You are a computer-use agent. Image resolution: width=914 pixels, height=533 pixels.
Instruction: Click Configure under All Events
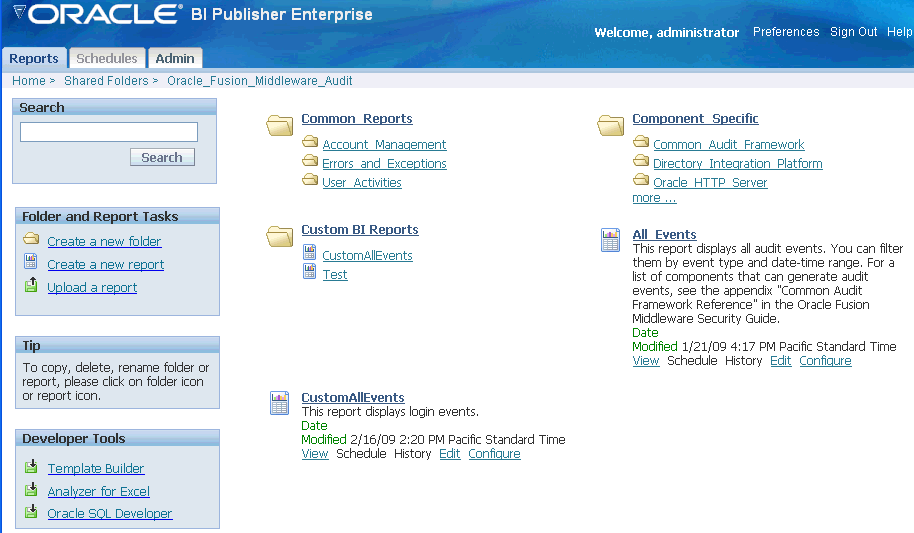825,361
